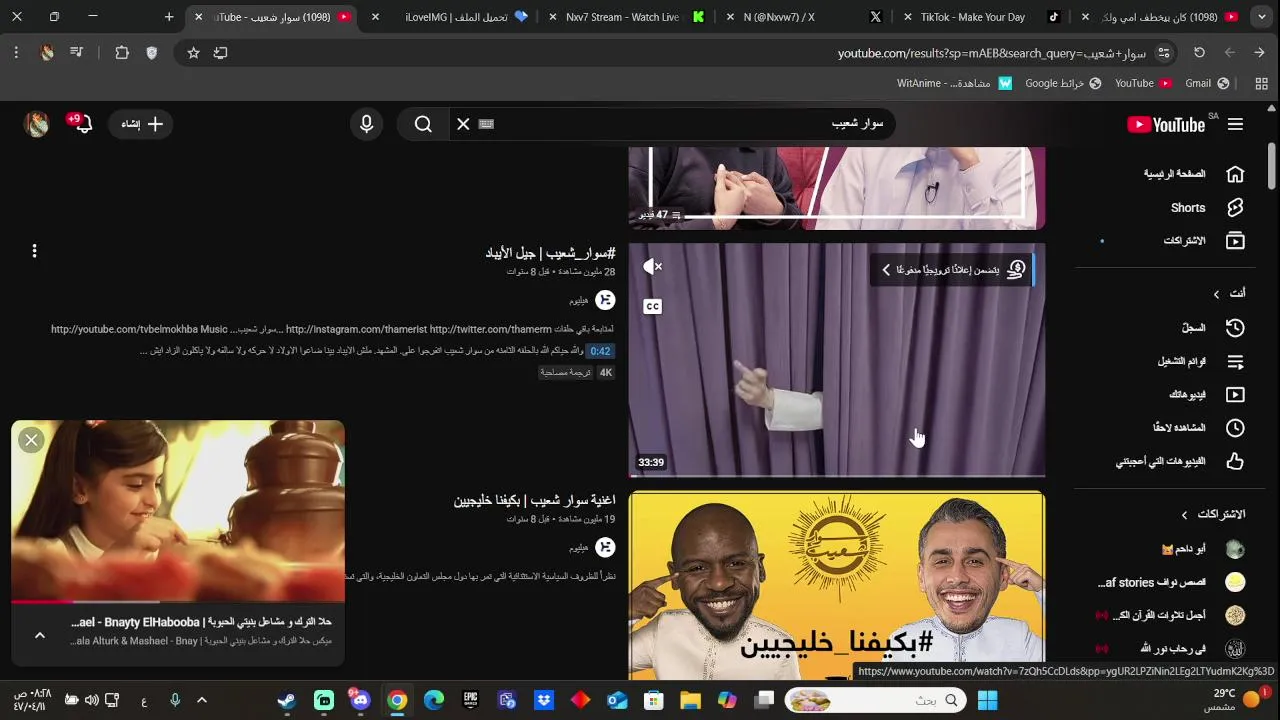Open the بكيفنا_خليجيين yellow thumbnail
1280x720 pixels.
pos(837,585)
